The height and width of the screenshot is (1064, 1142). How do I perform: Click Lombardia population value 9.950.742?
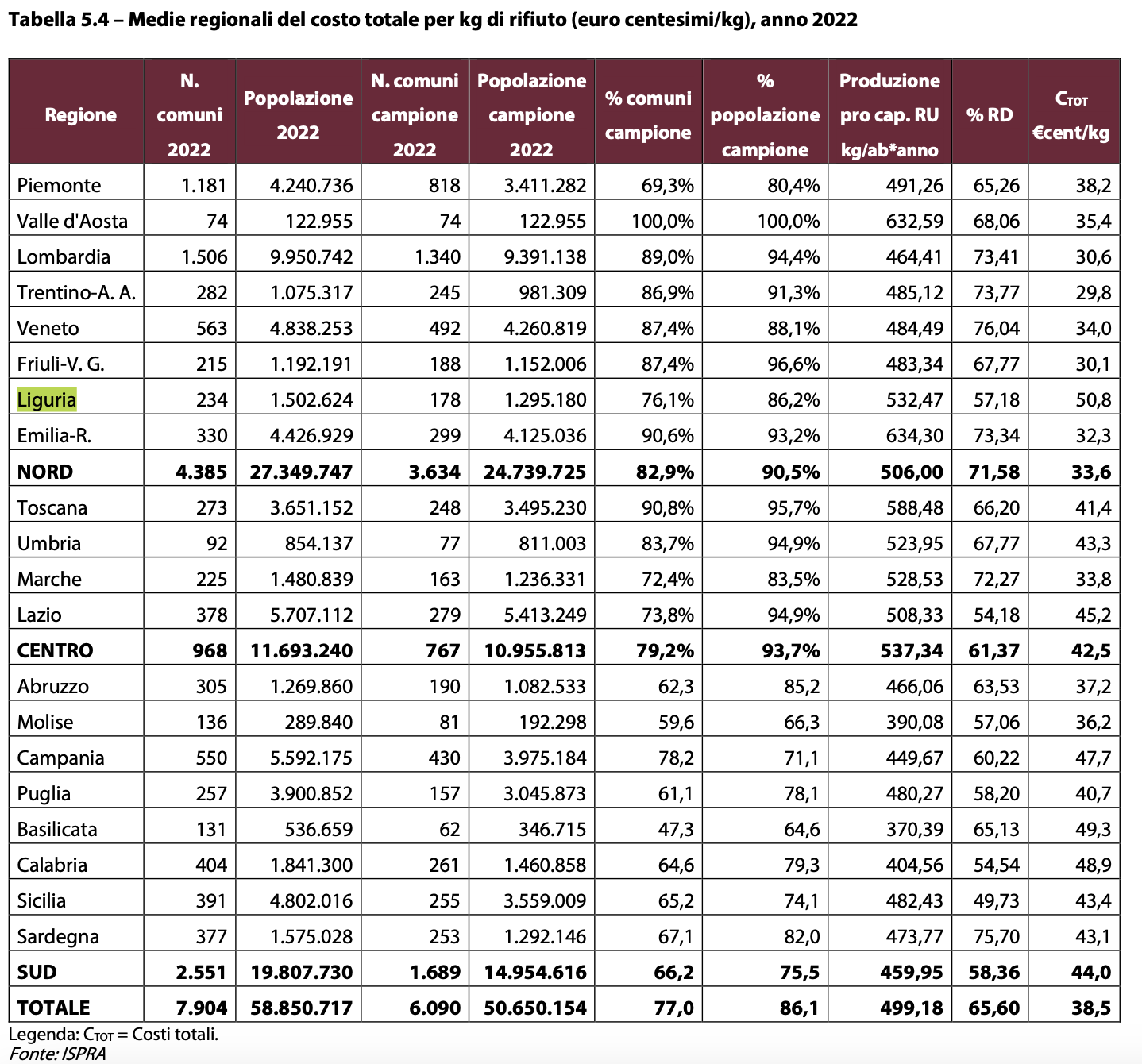[x=311, y=256]
